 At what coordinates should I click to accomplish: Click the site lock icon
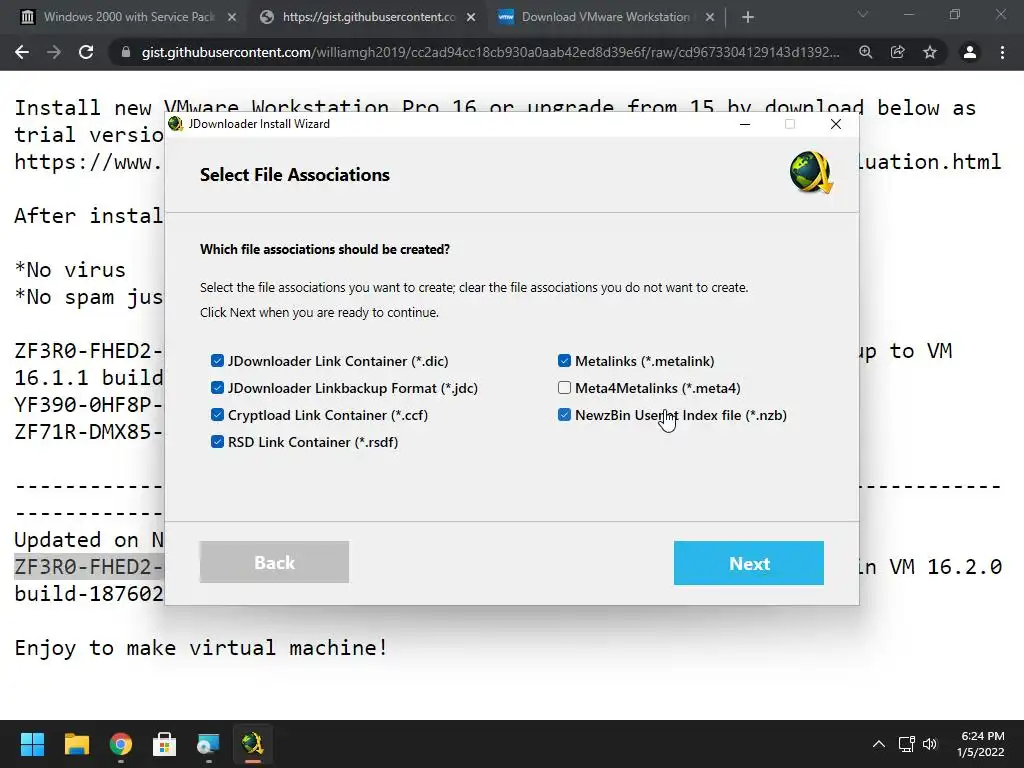(126, 52)
